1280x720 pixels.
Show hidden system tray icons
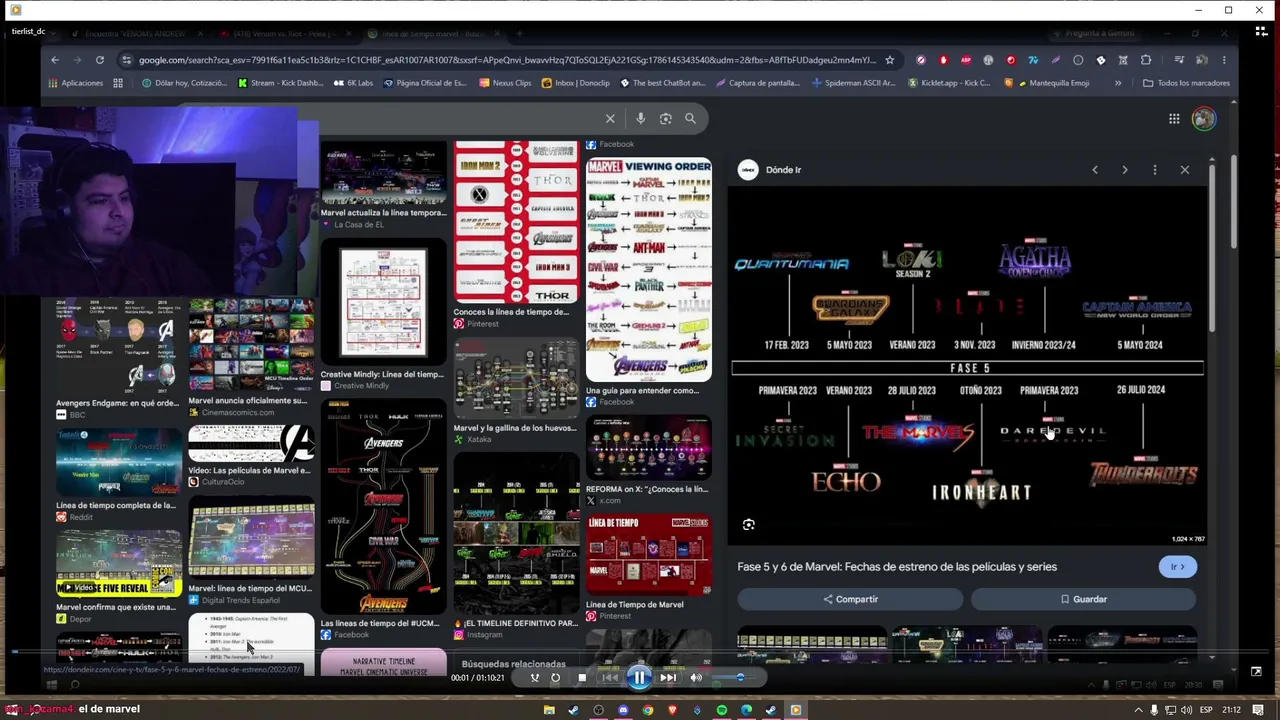(x=1137, y=710)
